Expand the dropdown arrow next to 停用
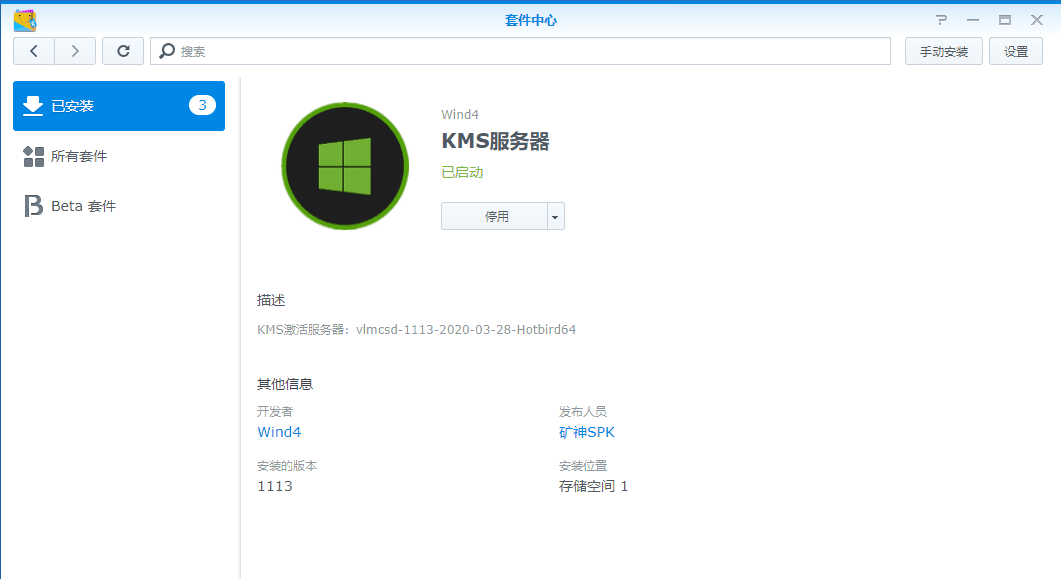 [x=556, y=216]
